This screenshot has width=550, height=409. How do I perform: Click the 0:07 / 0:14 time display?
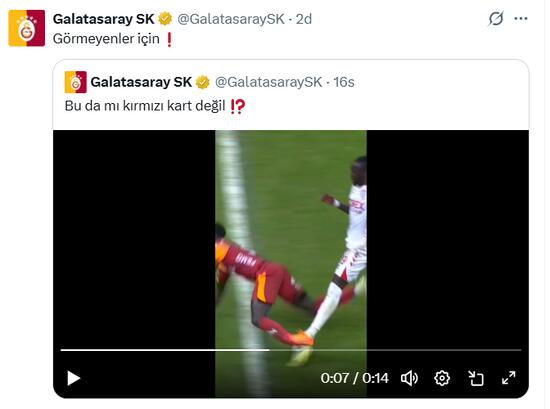354,378
